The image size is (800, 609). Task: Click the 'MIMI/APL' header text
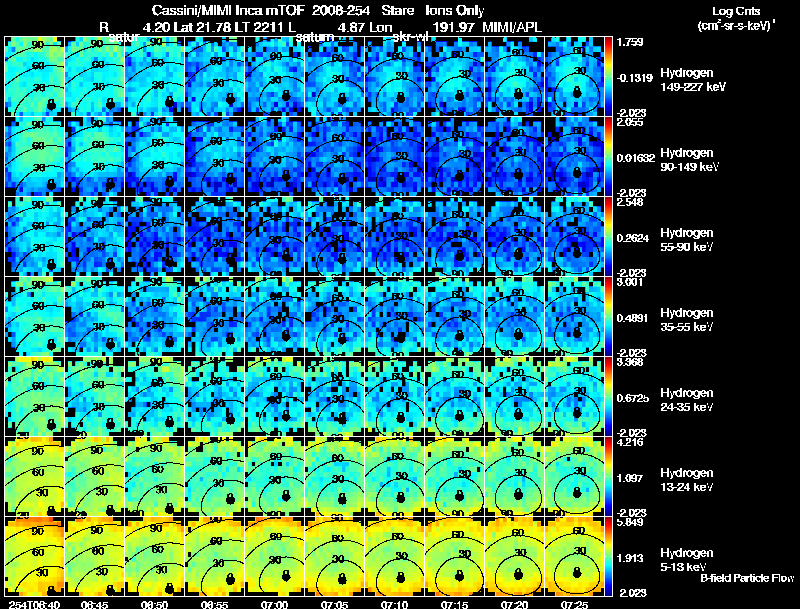coord(512,27)
